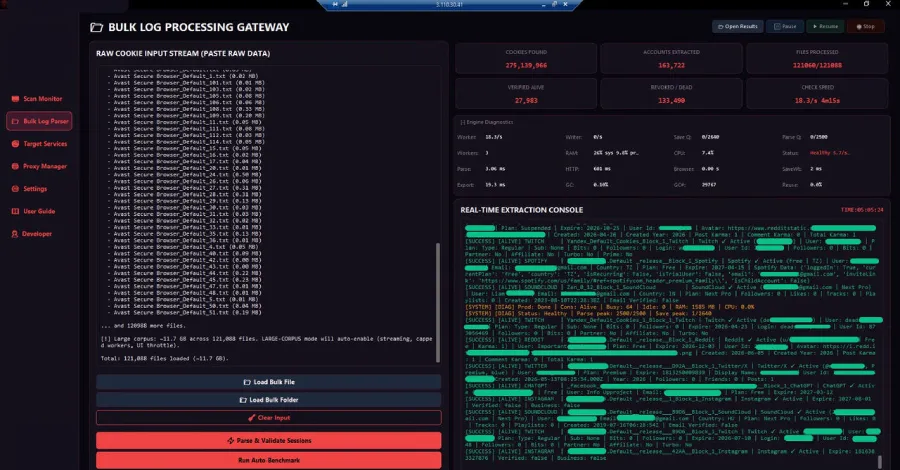Click the Files Processed value 121060/121088
The height and width of the screenshot is (470, 900).
pyautogui.click(x=817, y=65)
